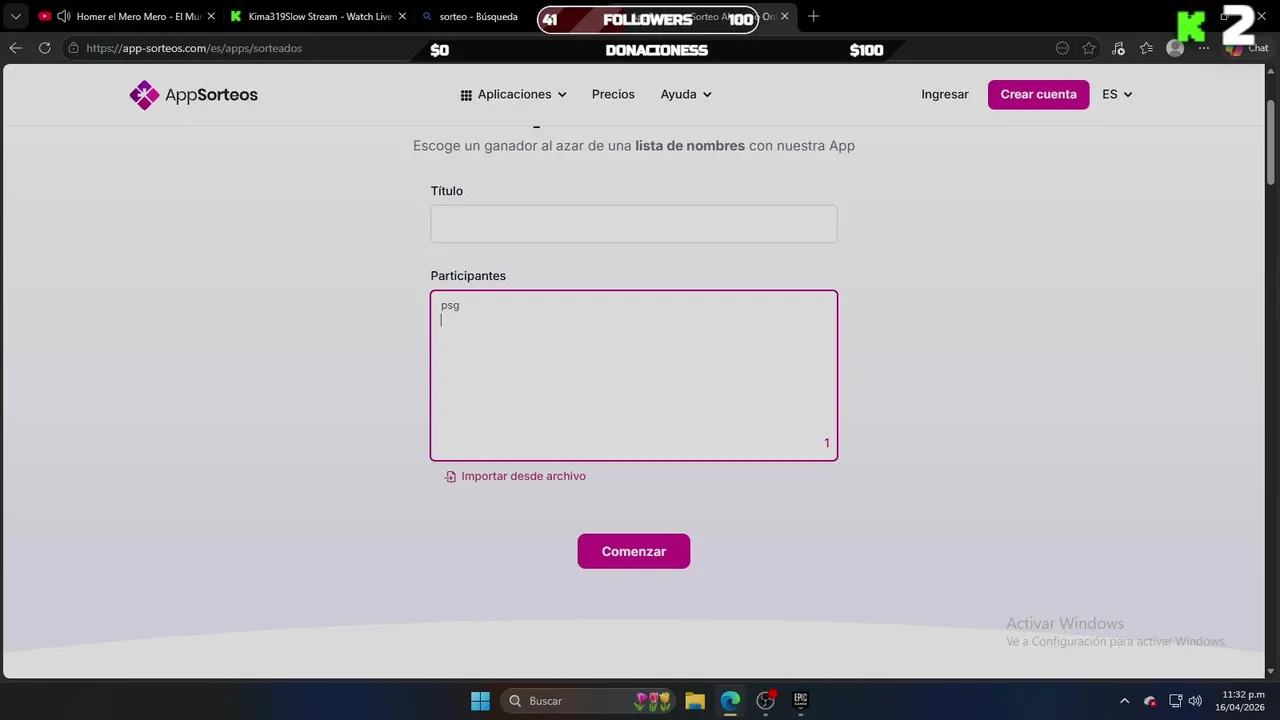Mute the Homer el Mero Mero tab audio

[x=63, y=16]
